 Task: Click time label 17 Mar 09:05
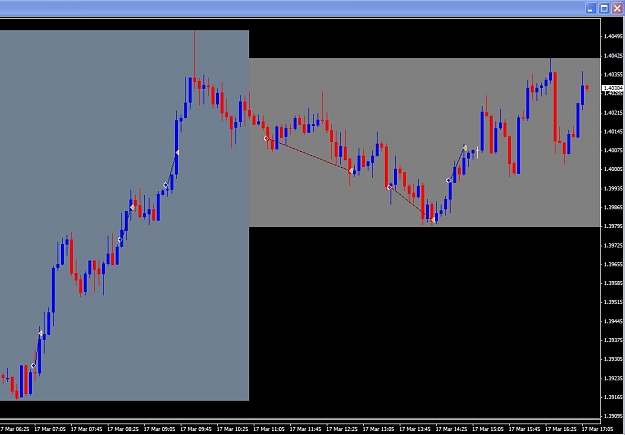(159, 429)
